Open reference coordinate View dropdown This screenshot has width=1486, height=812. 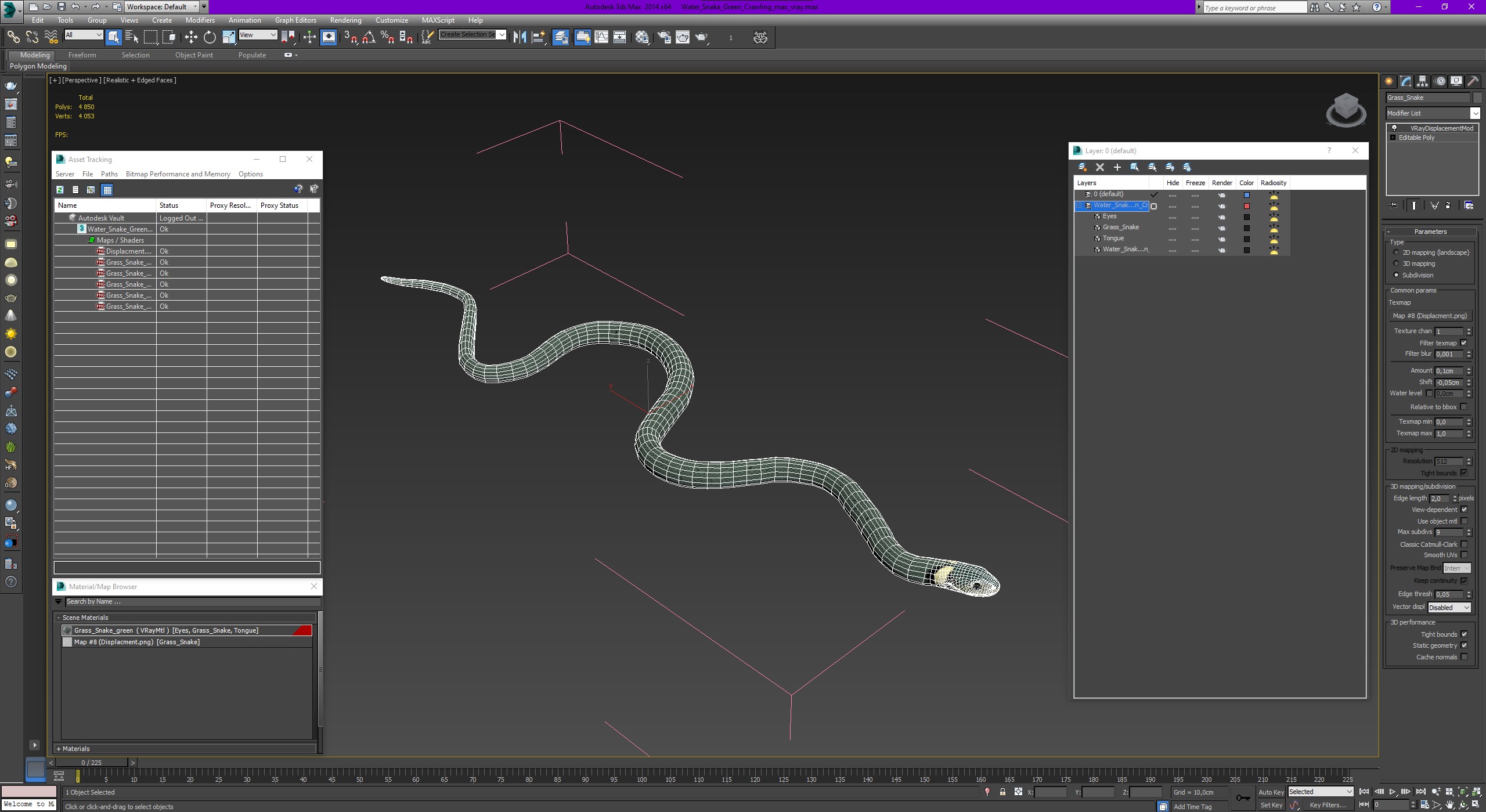[258, 35]
